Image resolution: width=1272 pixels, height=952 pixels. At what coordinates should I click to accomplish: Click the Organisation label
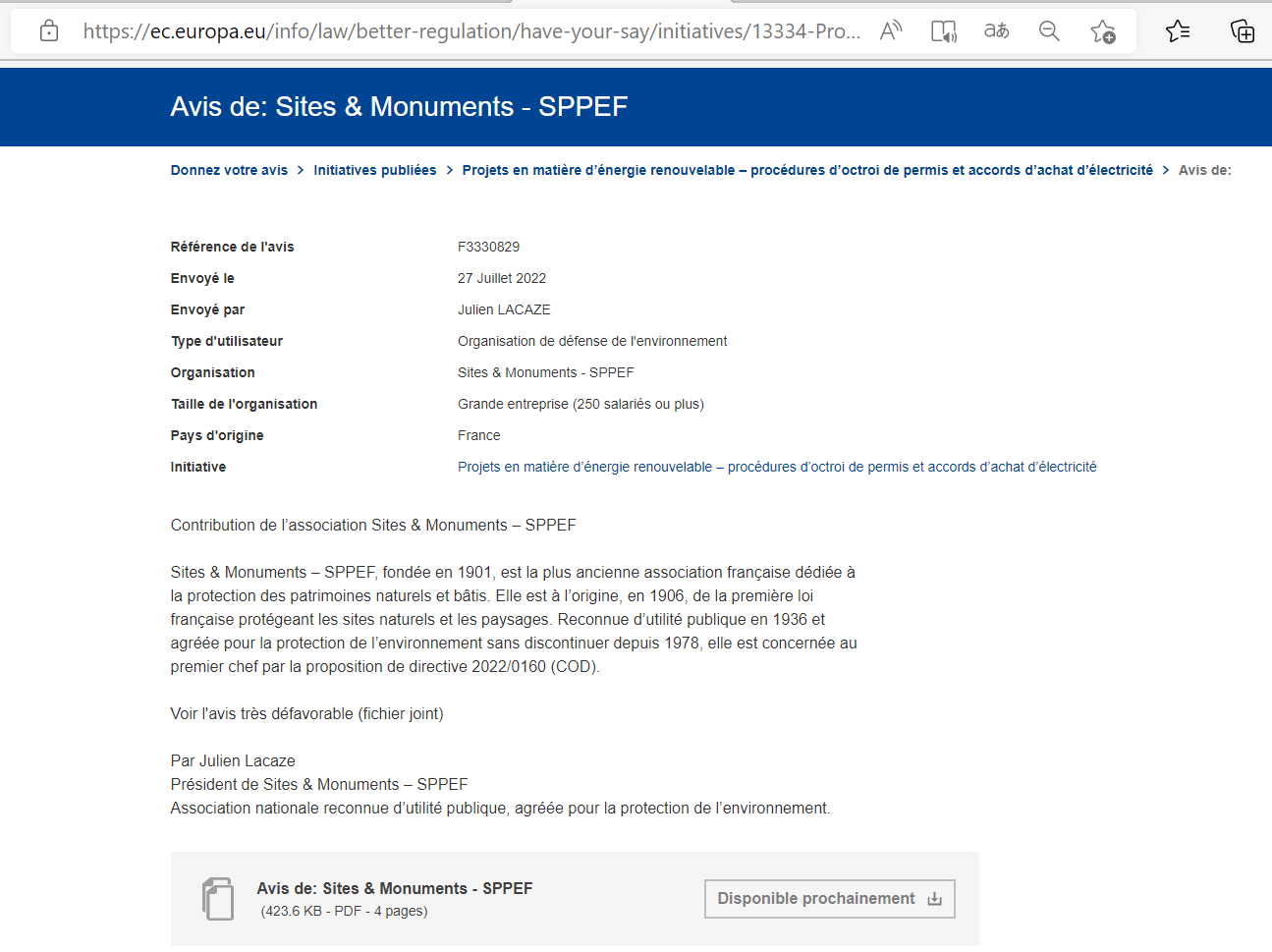[x=213, y=372]
